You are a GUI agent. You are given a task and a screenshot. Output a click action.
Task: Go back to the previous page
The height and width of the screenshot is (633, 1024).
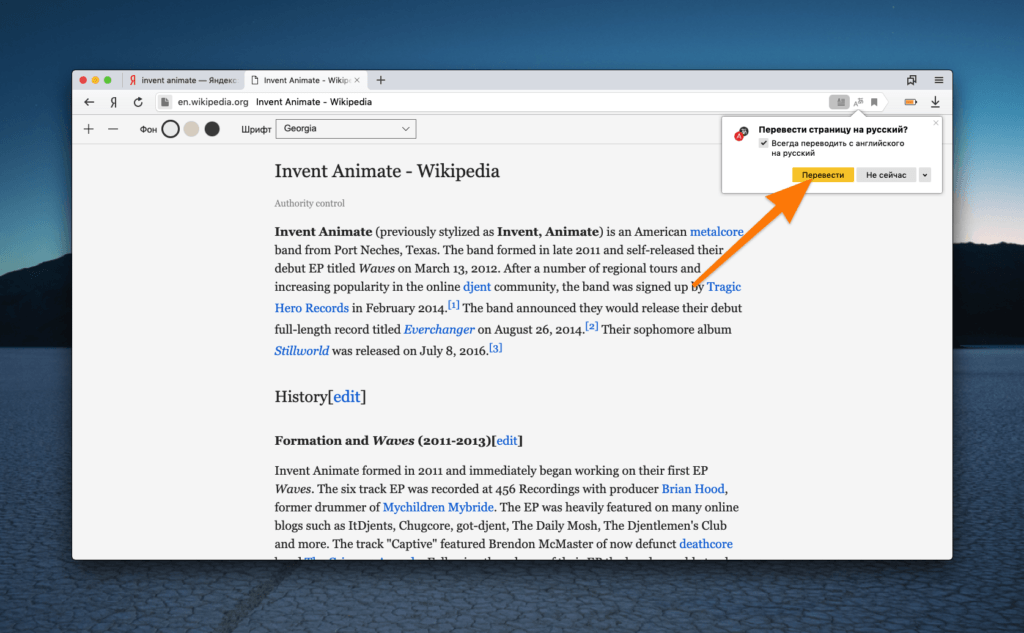coord(89,102)
